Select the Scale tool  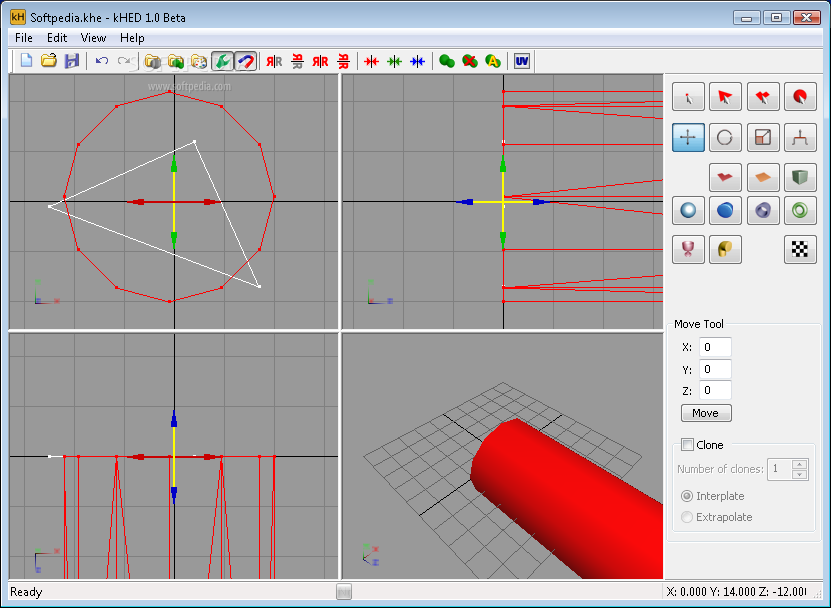(x=763, y=137)
